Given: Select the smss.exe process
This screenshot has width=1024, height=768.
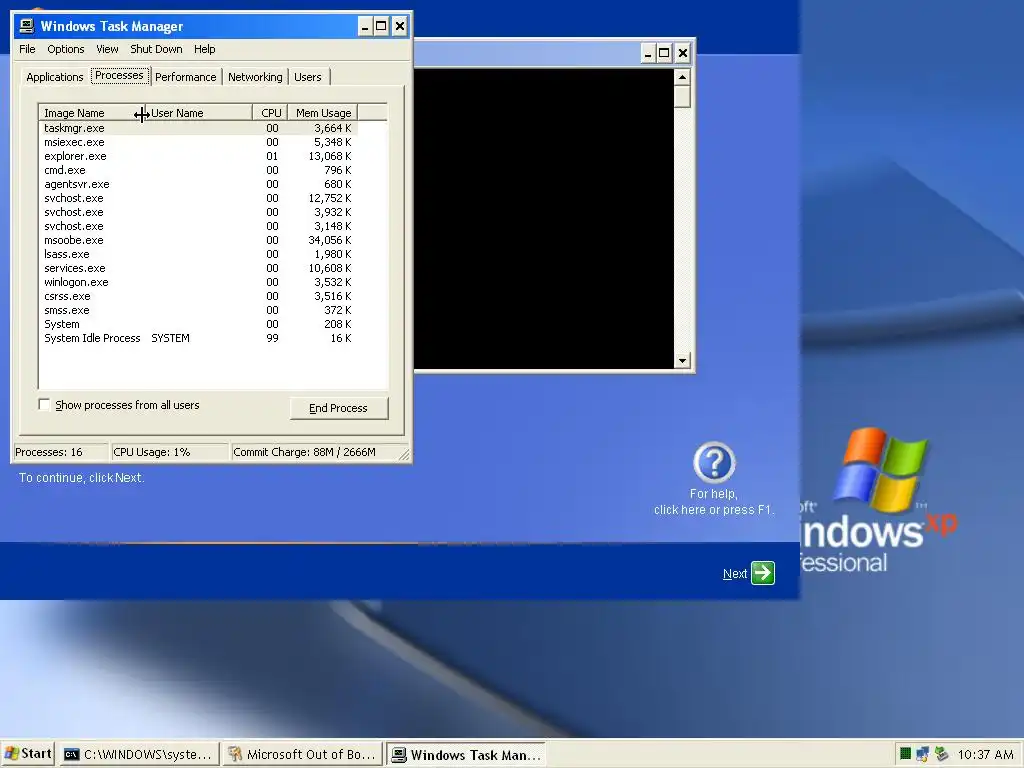Looking at the screenshot, I should [x=199, y=310].
